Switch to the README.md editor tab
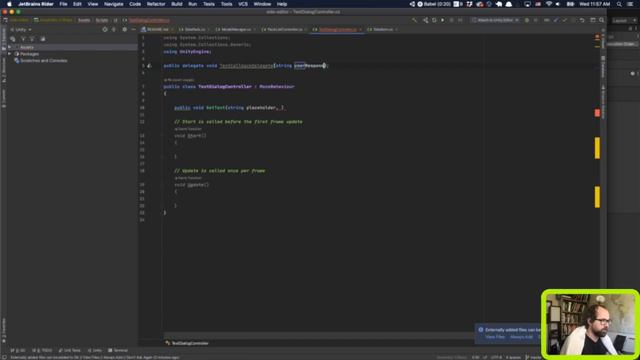The height and width of the screenshot is (360, 640). pyautogui.click(x=157, y=29)
